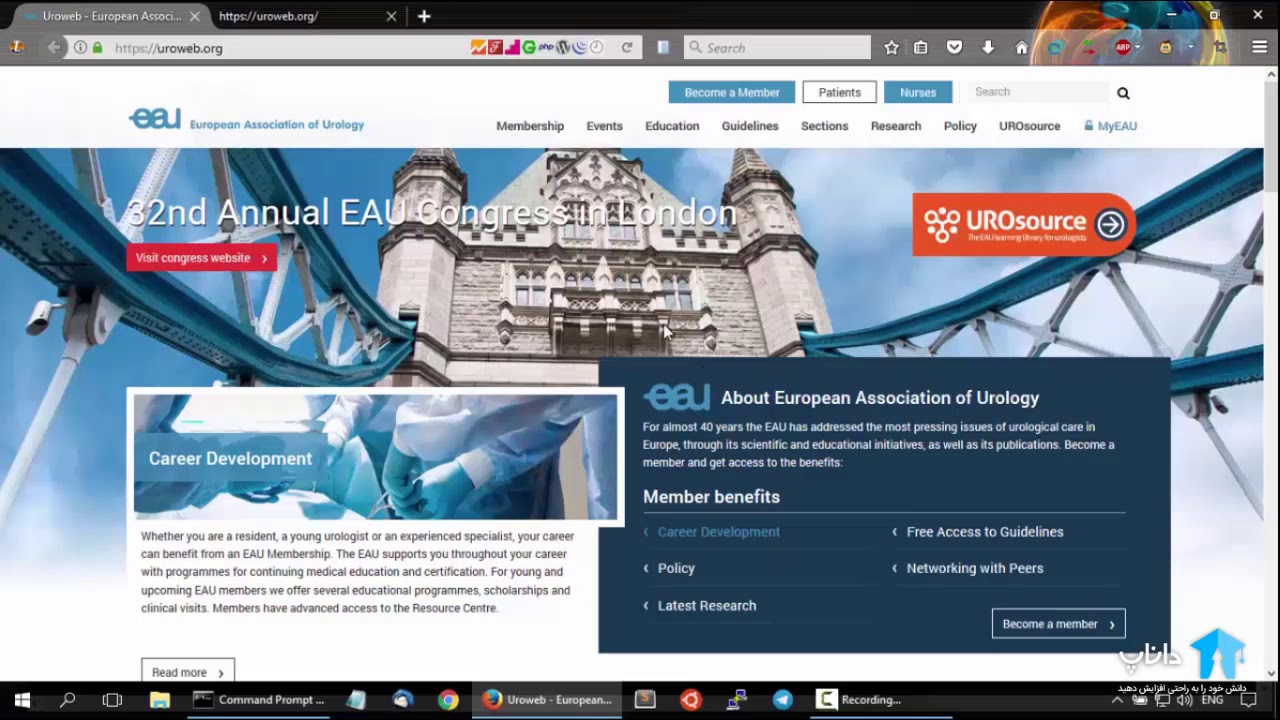Bookmark this page with the star icon

pyautogui.click(x=891, y=47)
